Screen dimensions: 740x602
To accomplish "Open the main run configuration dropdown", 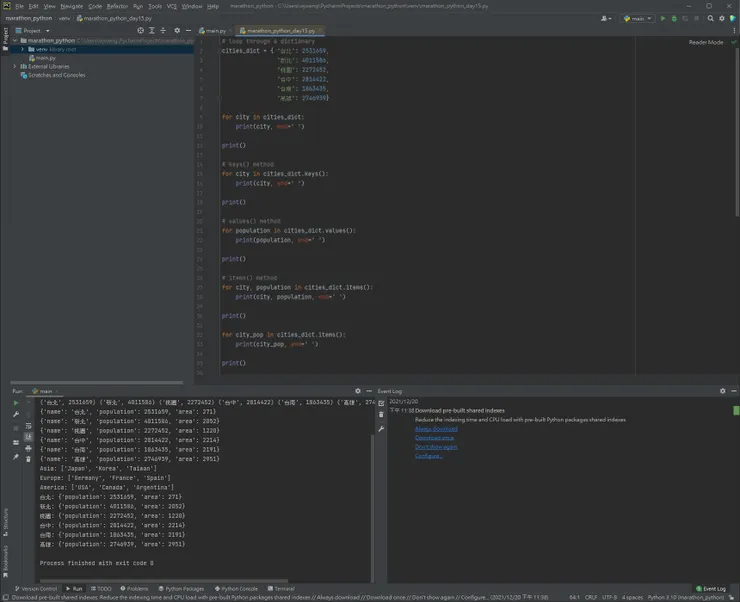I will tap(638, 18).
